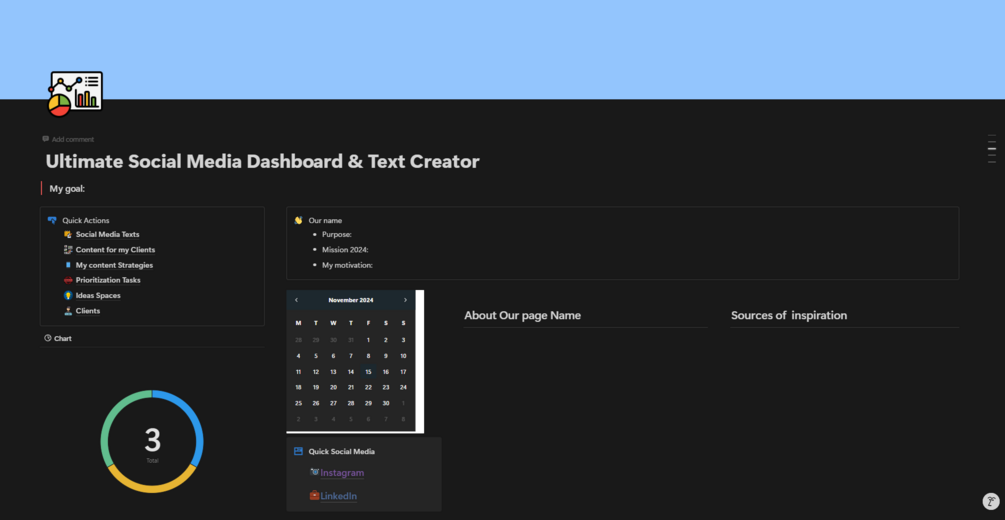Select November 15 in the calendar
Viewport: 1005px width, 520px height.
[x=369, y=372]
